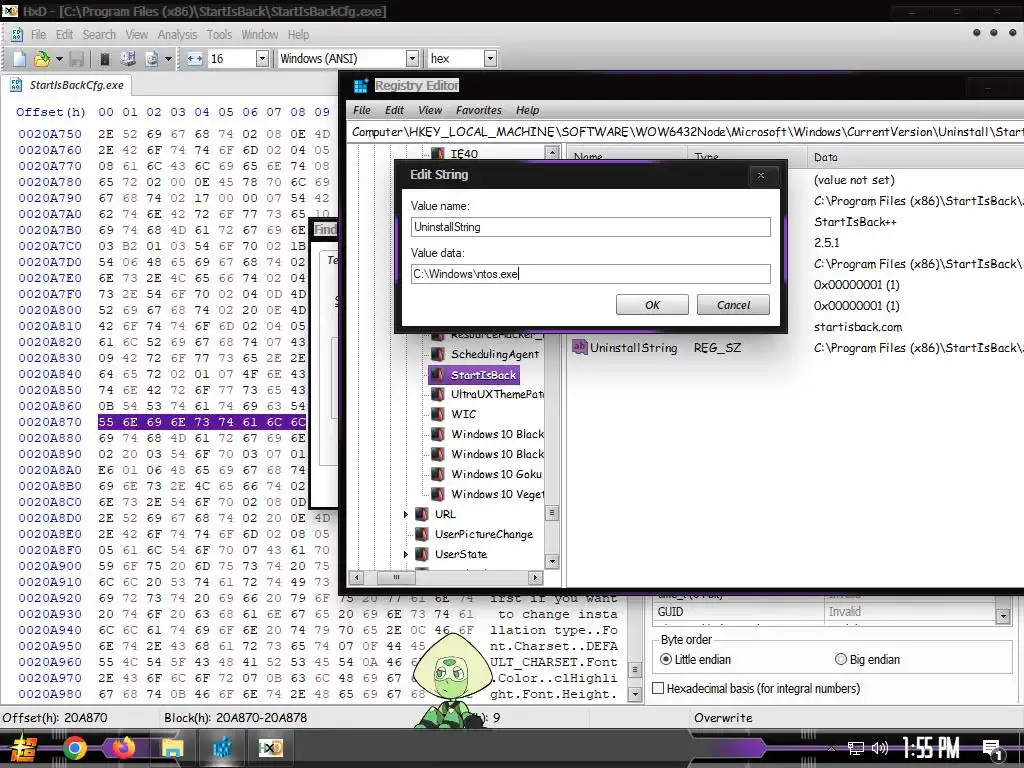Click the Open disk icon in HxD toolbar
The width and height of the screenshot is (1024, 768).
128,59
